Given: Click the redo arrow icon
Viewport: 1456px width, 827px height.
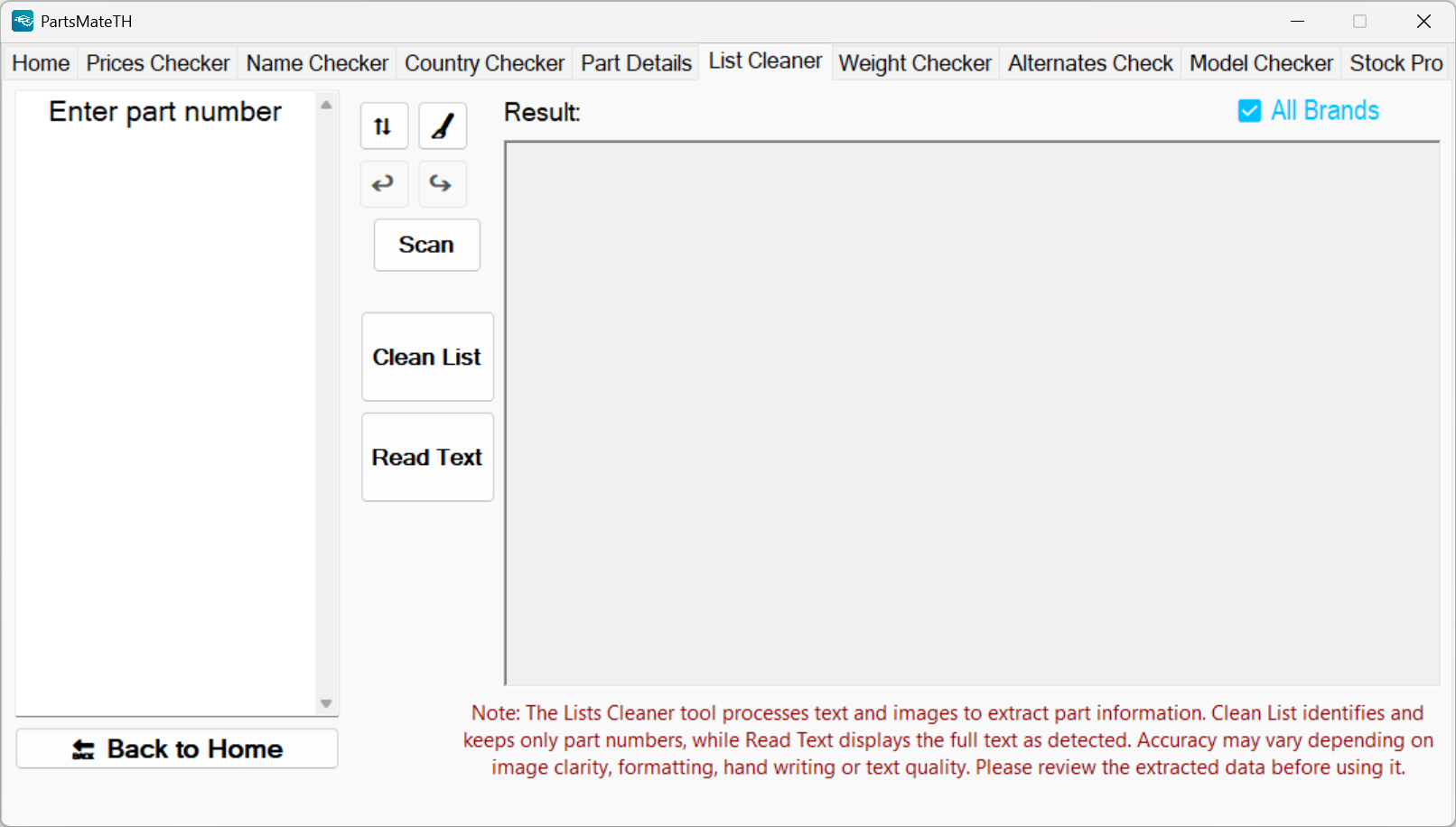Looking at the screenshot, I should [442, 184].
